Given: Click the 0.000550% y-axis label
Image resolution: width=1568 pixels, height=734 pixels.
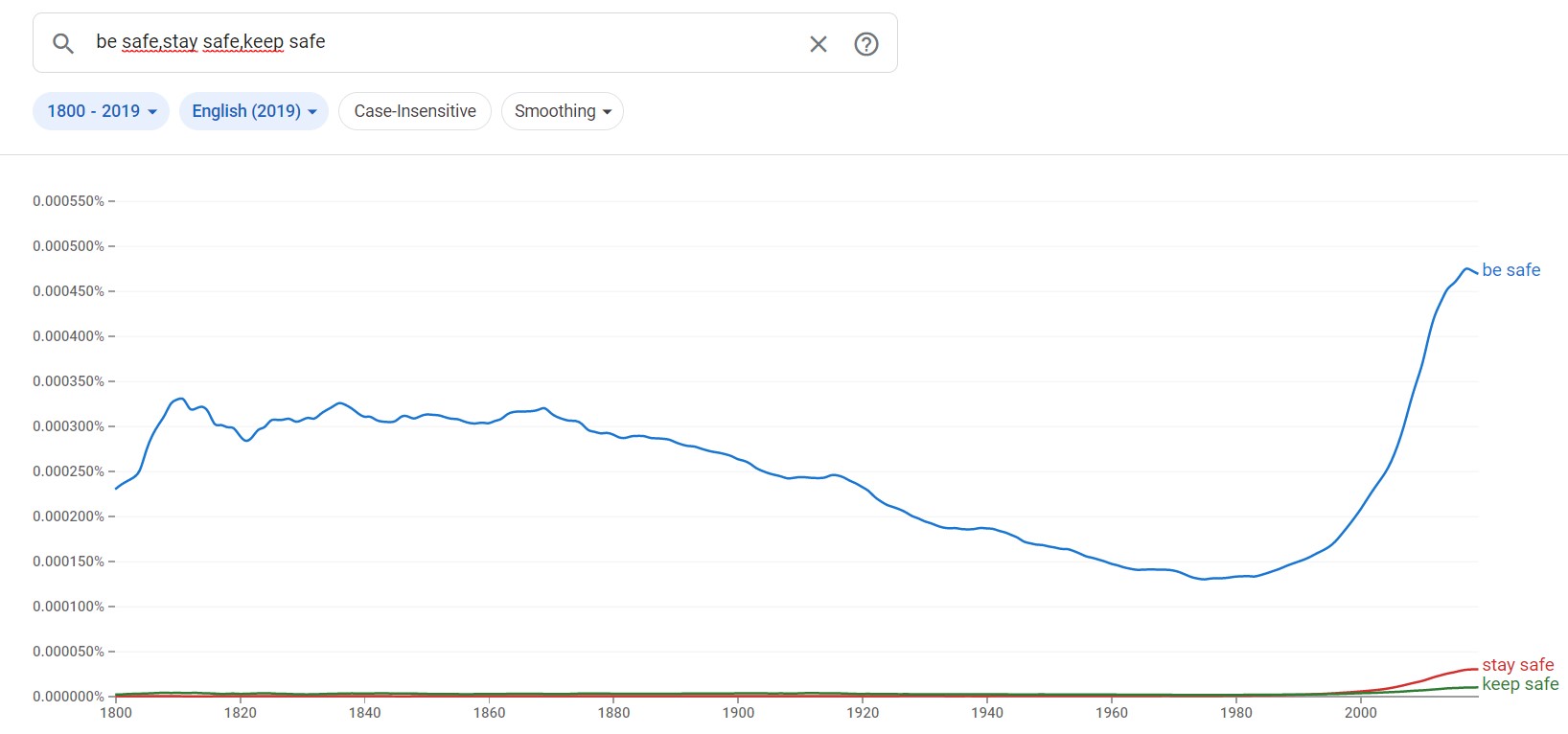Looking at the screenshot, I should (x=68, y=201).
